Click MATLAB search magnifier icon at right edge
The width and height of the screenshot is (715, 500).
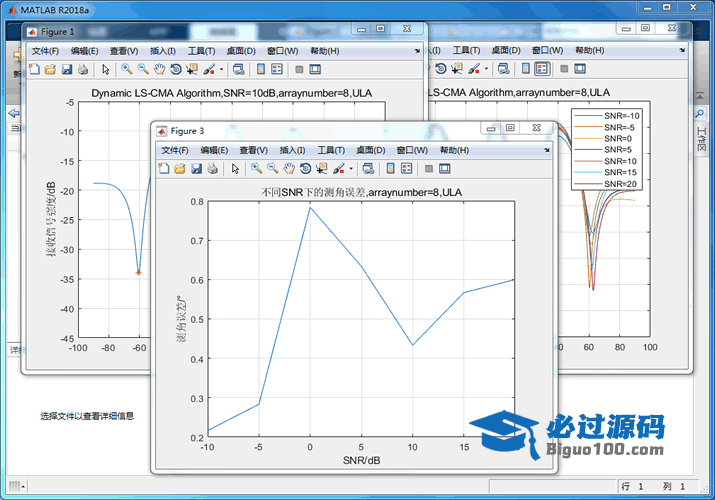[700, 113]
